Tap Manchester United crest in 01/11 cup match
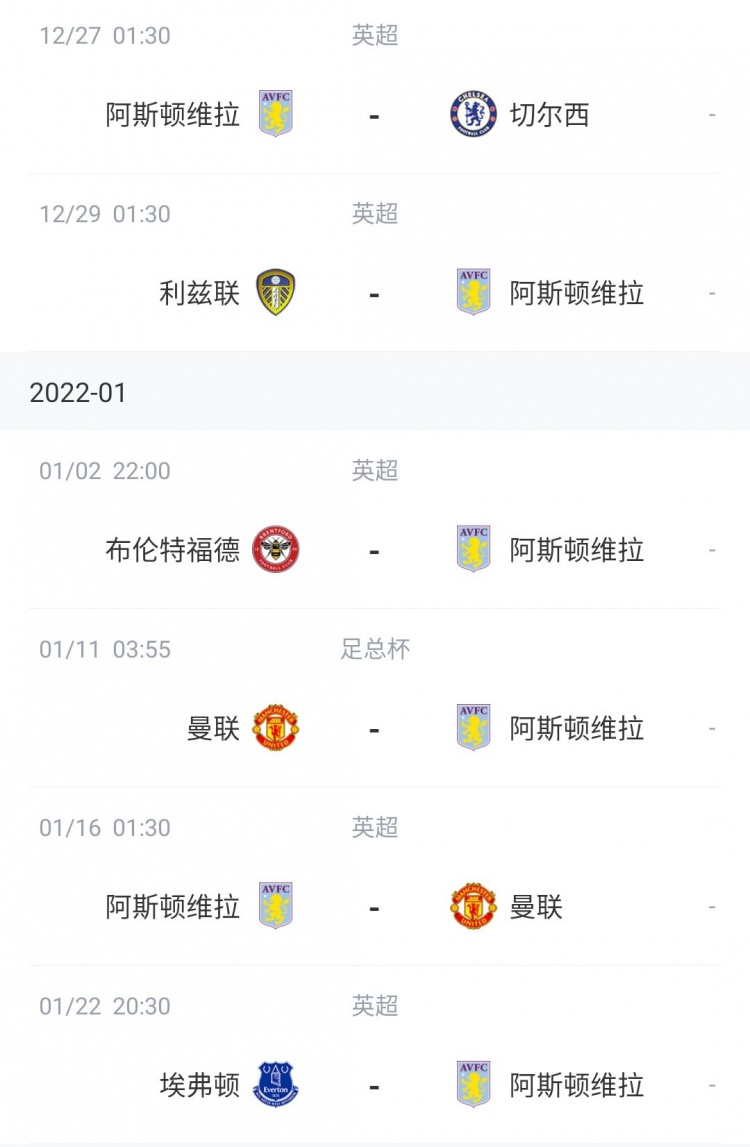This screenshot has width=750, height=1147. [x=276, y=728]
